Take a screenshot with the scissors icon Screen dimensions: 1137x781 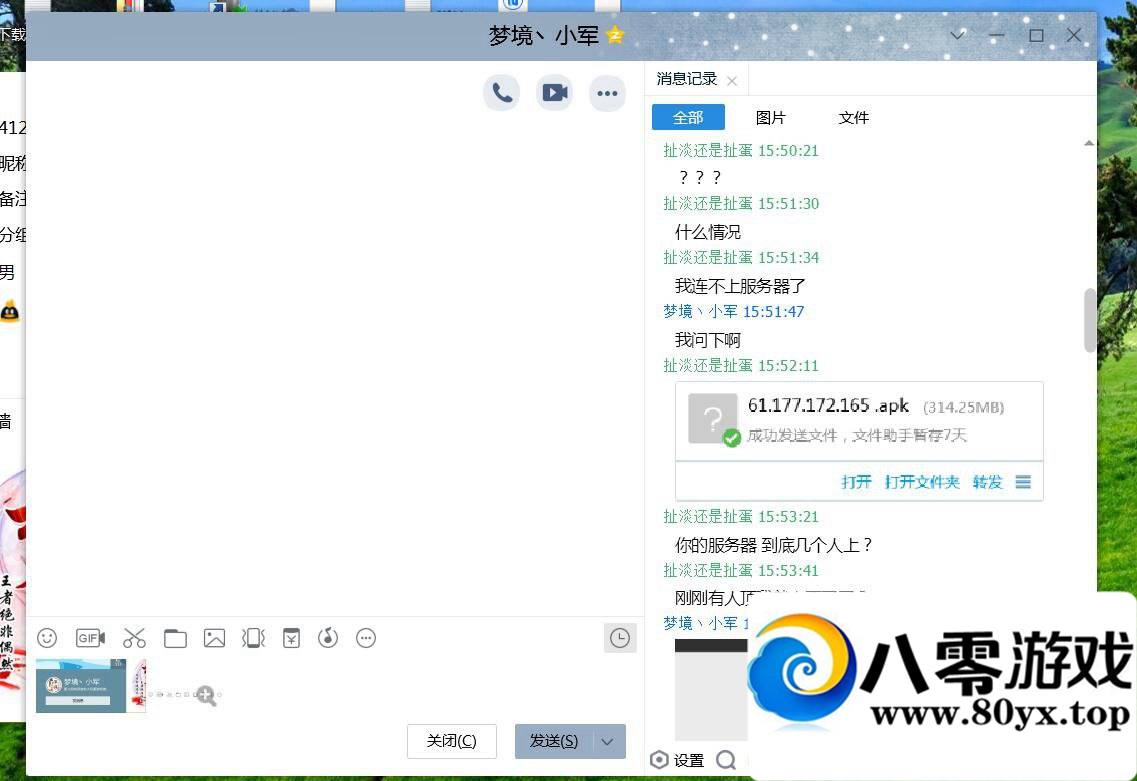[134, 637]
